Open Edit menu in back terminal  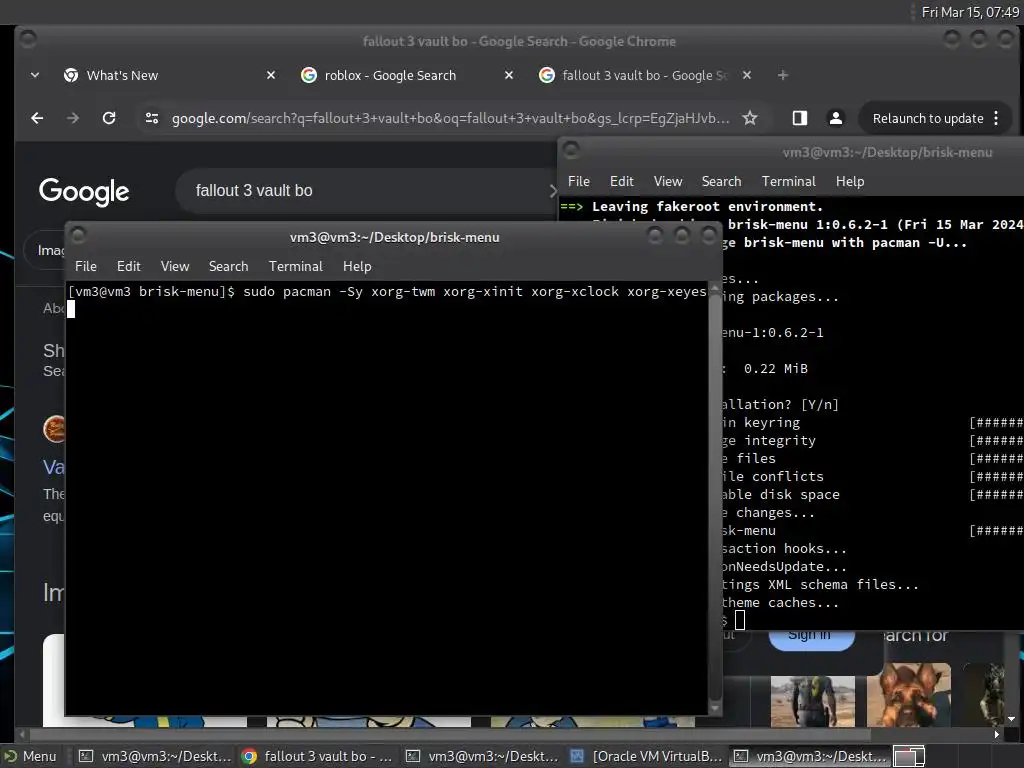(622, 182)
